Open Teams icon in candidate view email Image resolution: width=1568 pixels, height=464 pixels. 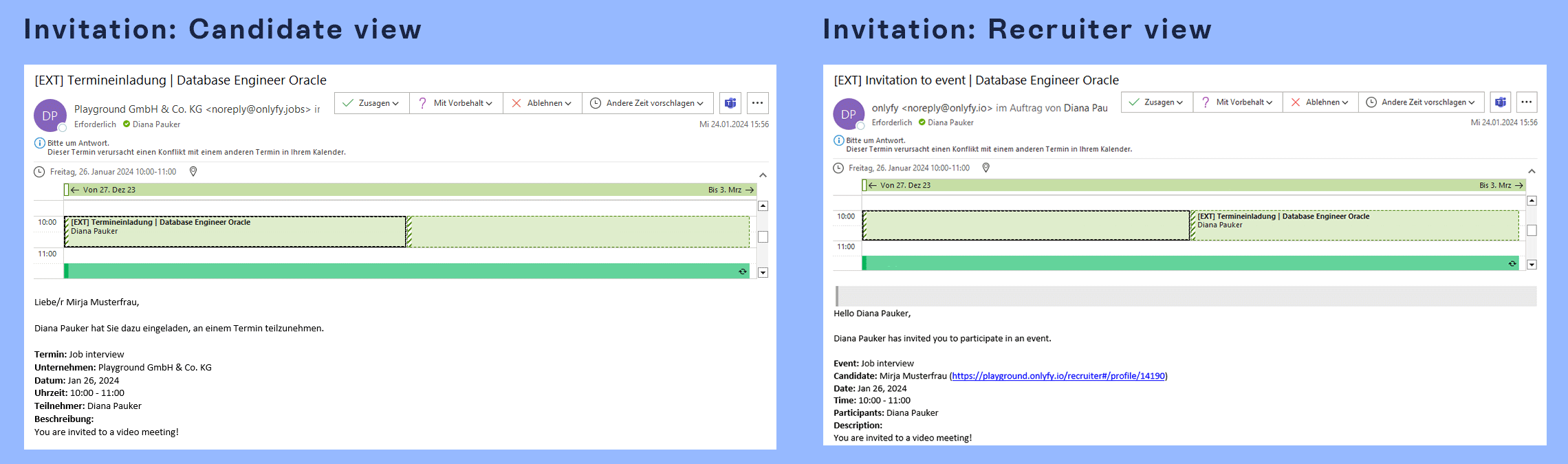[730, 103]
